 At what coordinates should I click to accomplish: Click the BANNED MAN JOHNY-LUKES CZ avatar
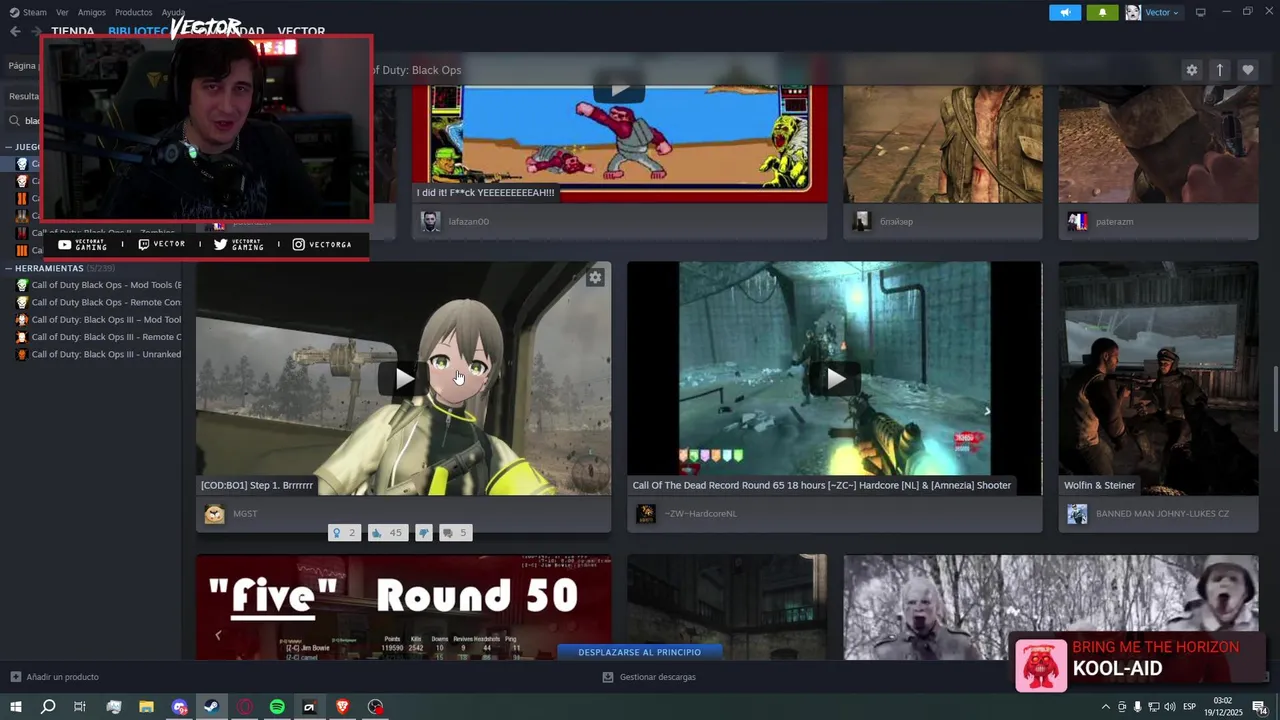click(1077, 514)
